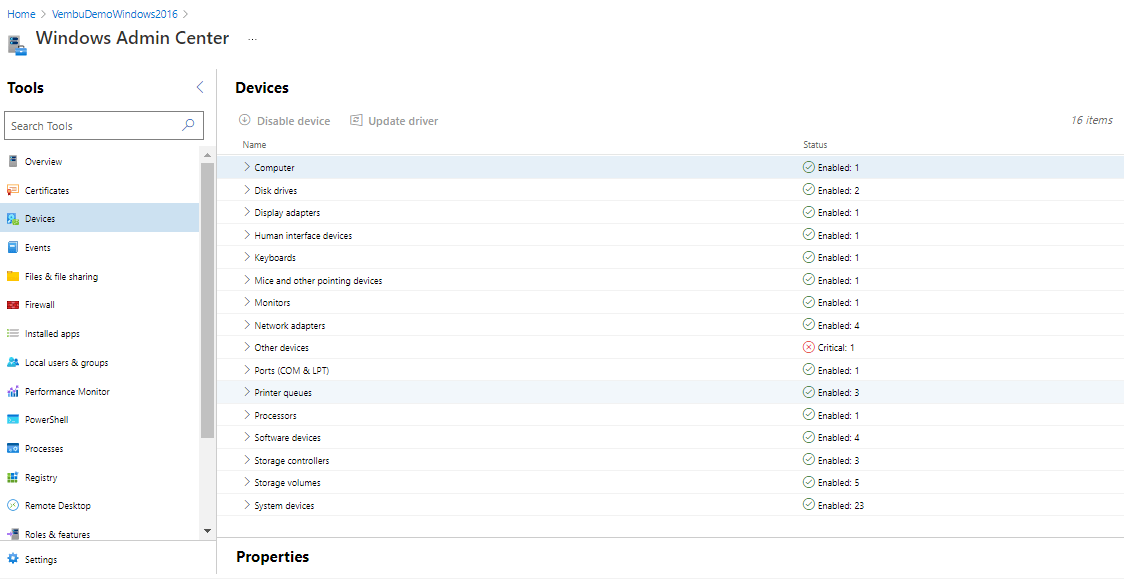Viewport: 1124px width, 579px height.
Task: Collapse the Tools sidebar with the chevron
Action: click(x=199, y=87)
